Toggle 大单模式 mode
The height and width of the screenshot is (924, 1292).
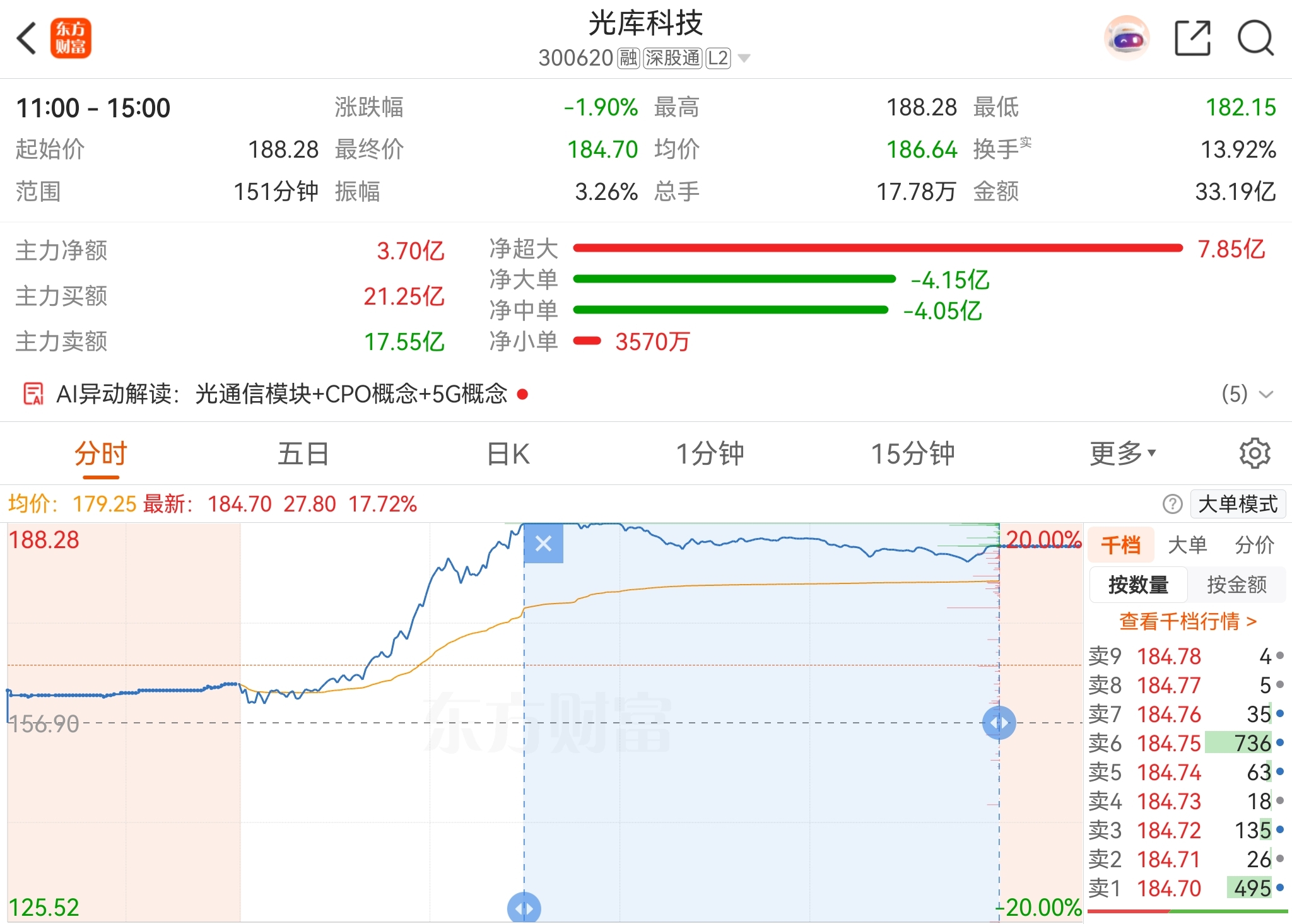(x=1237, y=504)
